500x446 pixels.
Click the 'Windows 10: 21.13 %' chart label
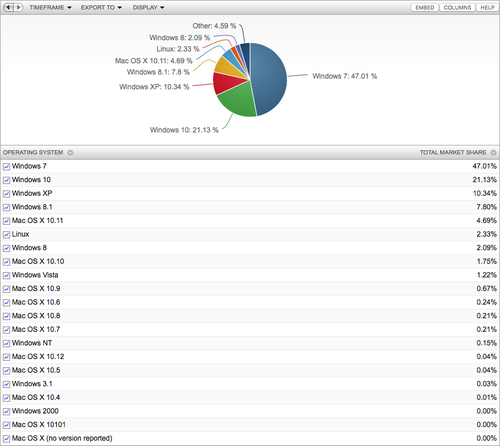[x=184, y=130]
